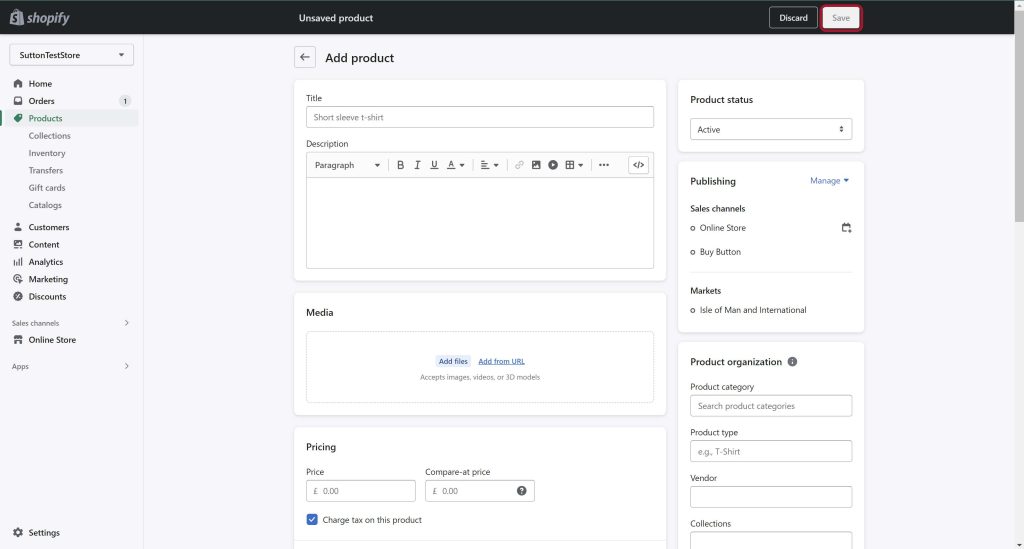This screenshot has height=549, width=1024.
Task: Open the Product status Active dropdown
Action: [771, 129]
